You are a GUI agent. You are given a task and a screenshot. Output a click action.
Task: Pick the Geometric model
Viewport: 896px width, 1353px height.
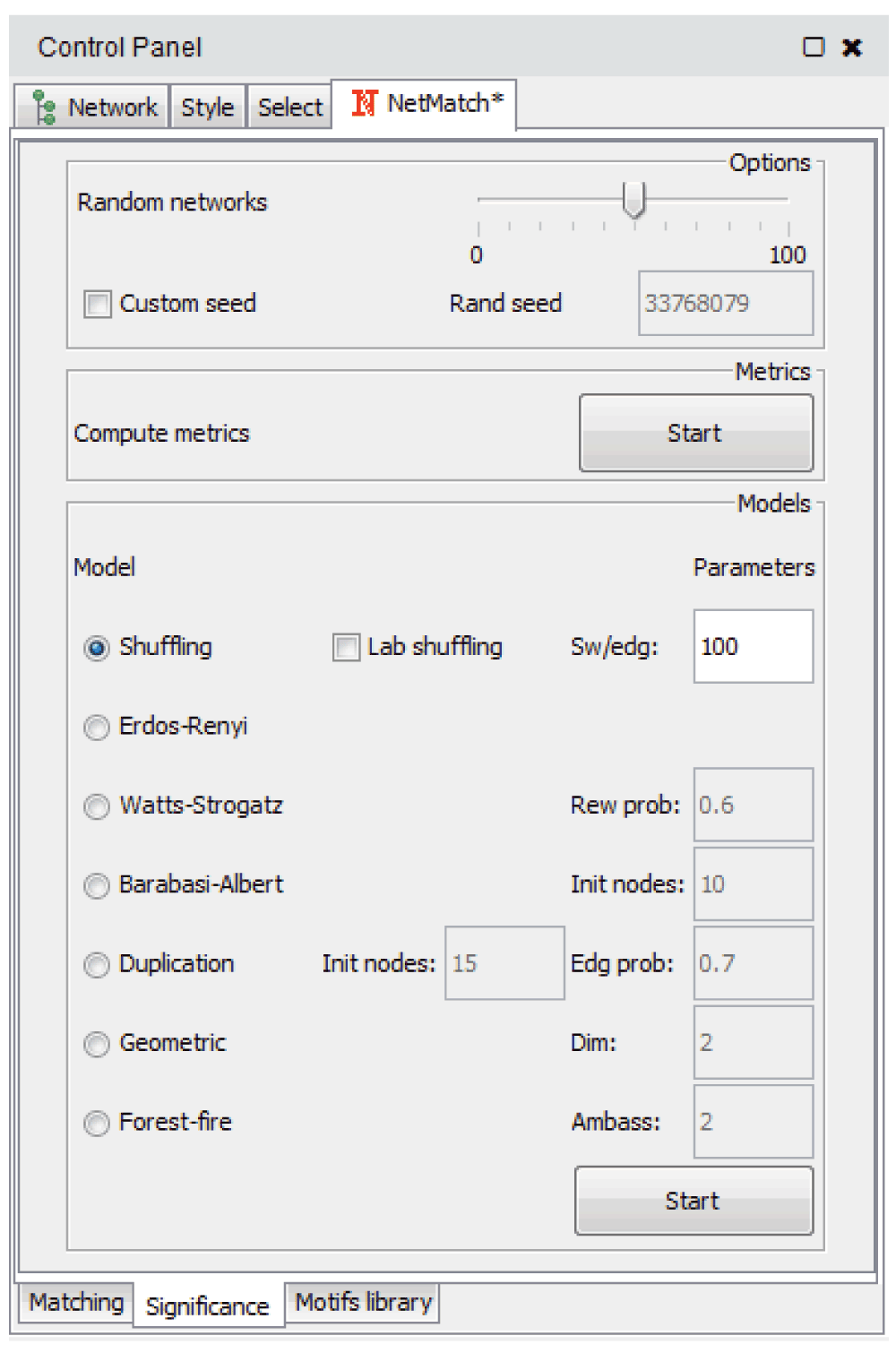[x=96, y=1044]
